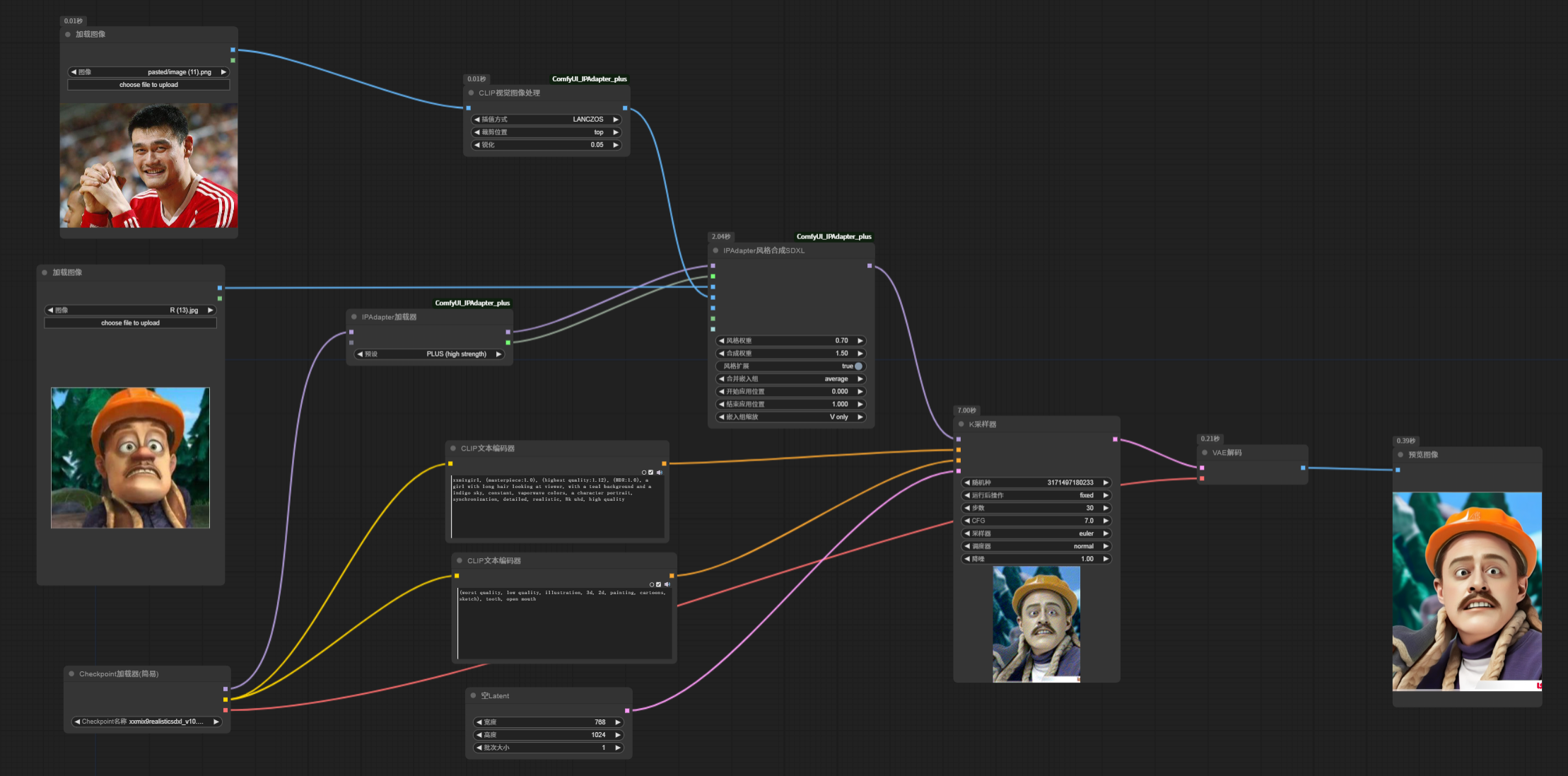This screenshot has height=776, width=1568.
Task: Collapse the VAE解码 node via its title dot
Action: tap(1205, 453)
